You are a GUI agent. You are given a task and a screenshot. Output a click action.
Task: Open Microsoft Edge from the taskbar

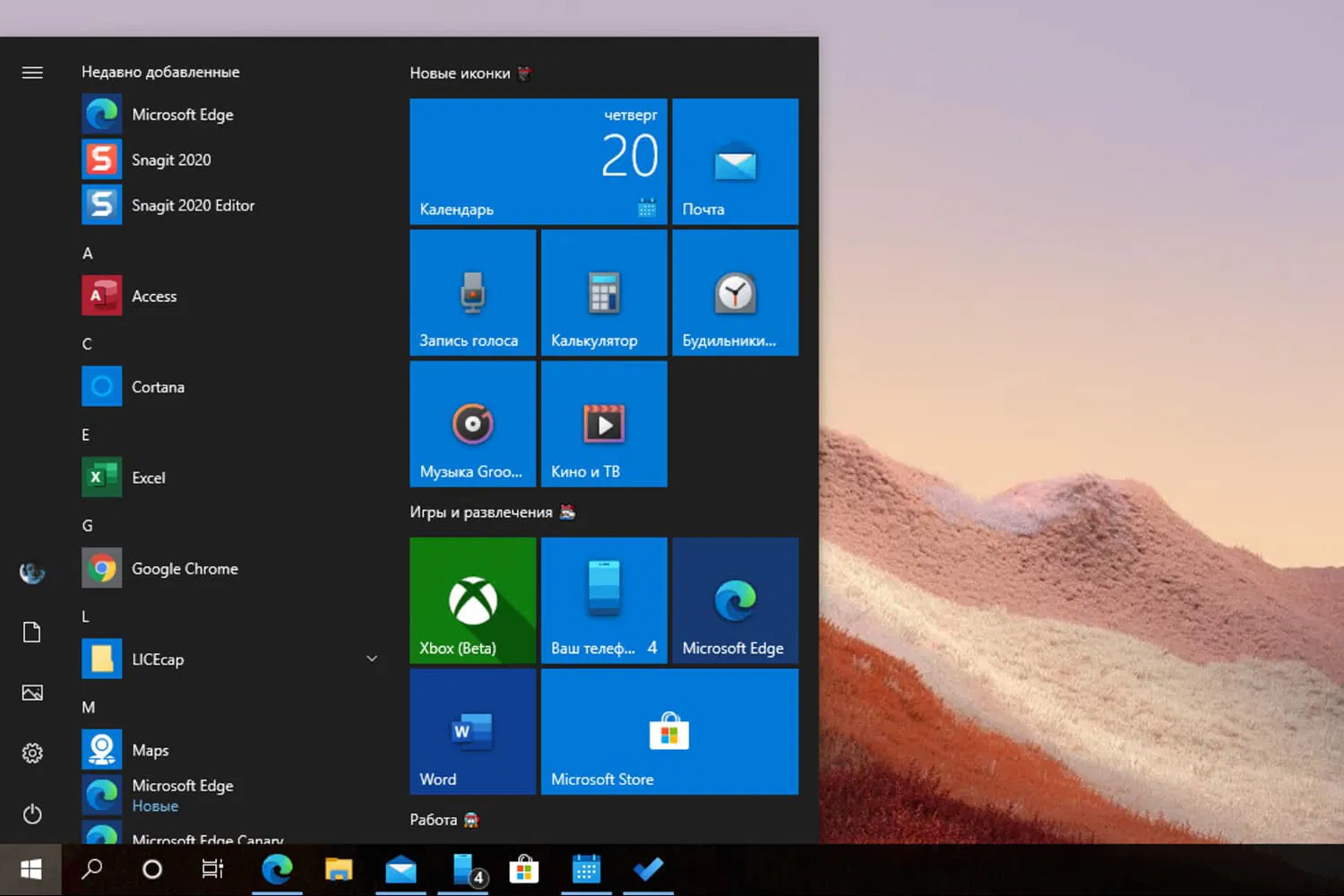277,868
